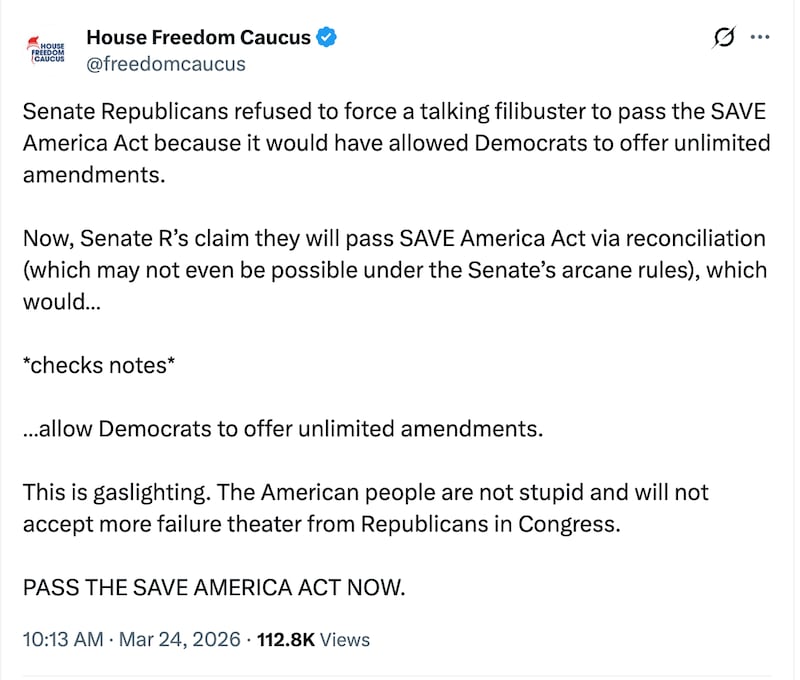Visit the @freedomcaucus handle
Image resolution: width=800 pixels, height=680 pixels.
click(166, 63)
